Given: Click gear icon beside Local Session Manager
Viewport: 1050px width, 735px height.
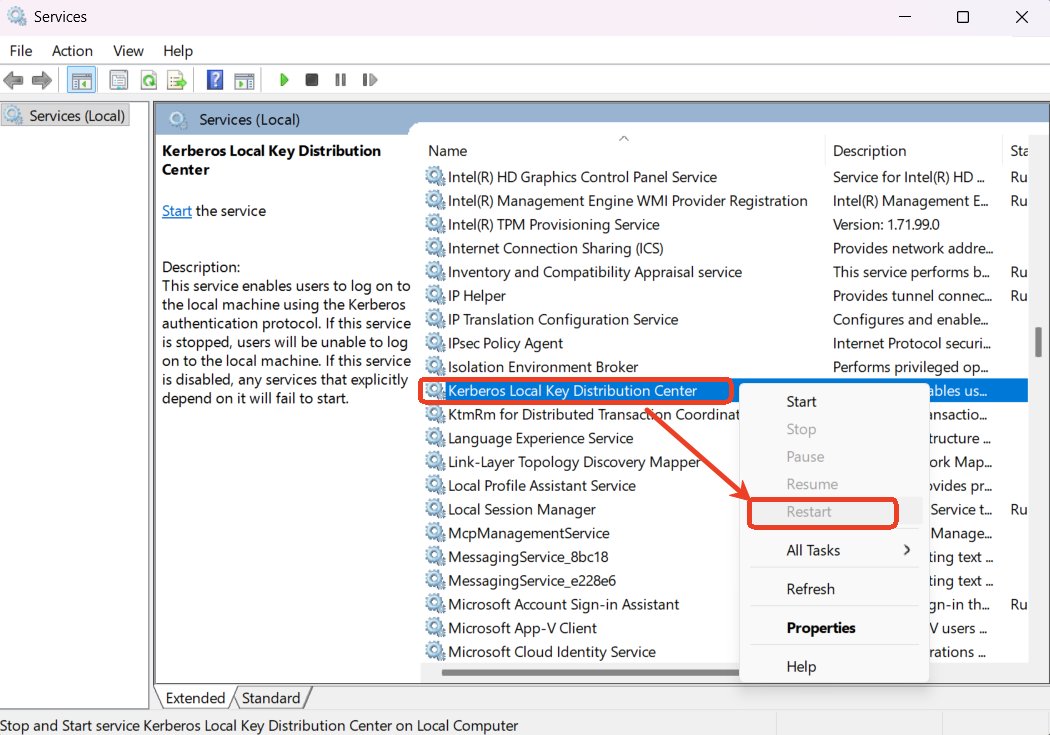Looking at the screenshot, I should (435, 509).
